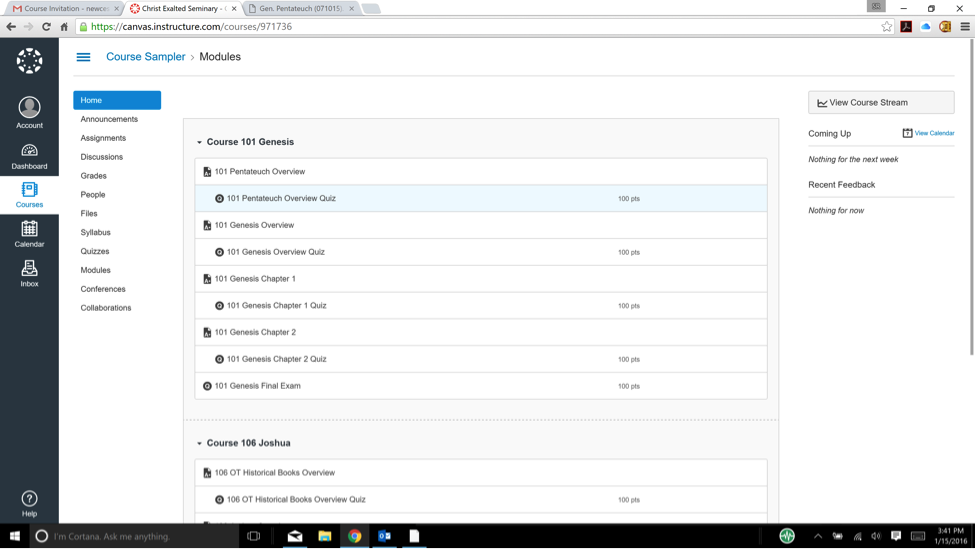Open Collaborations in course navigation
Viewport: 975px width, 549px height.
tap(106, 308)
